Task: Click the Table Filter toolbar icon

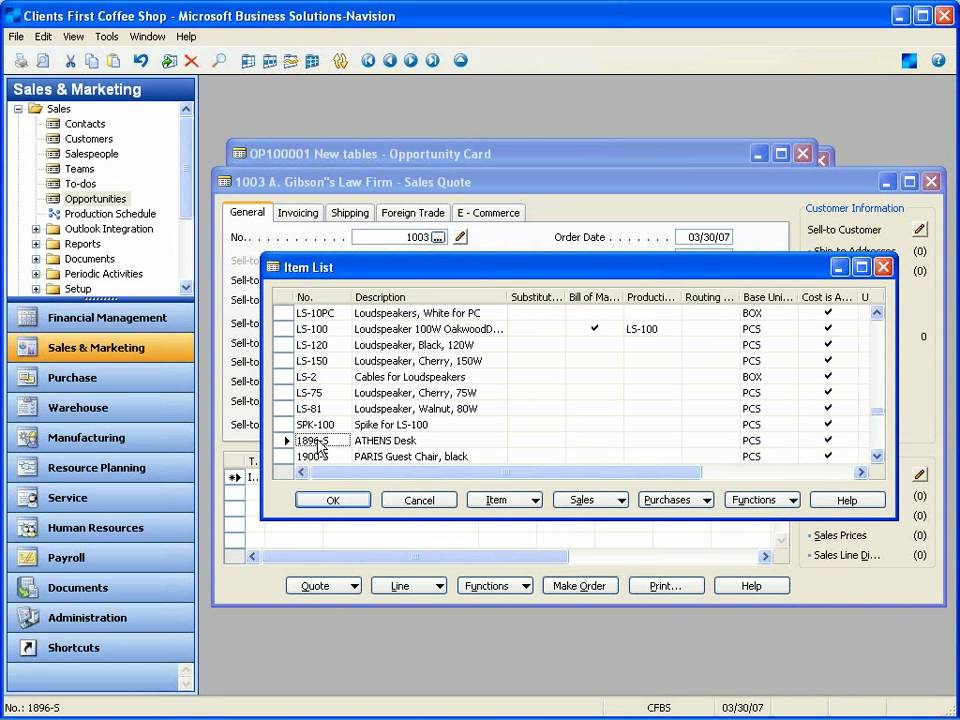Action: (x=269, y=61)
